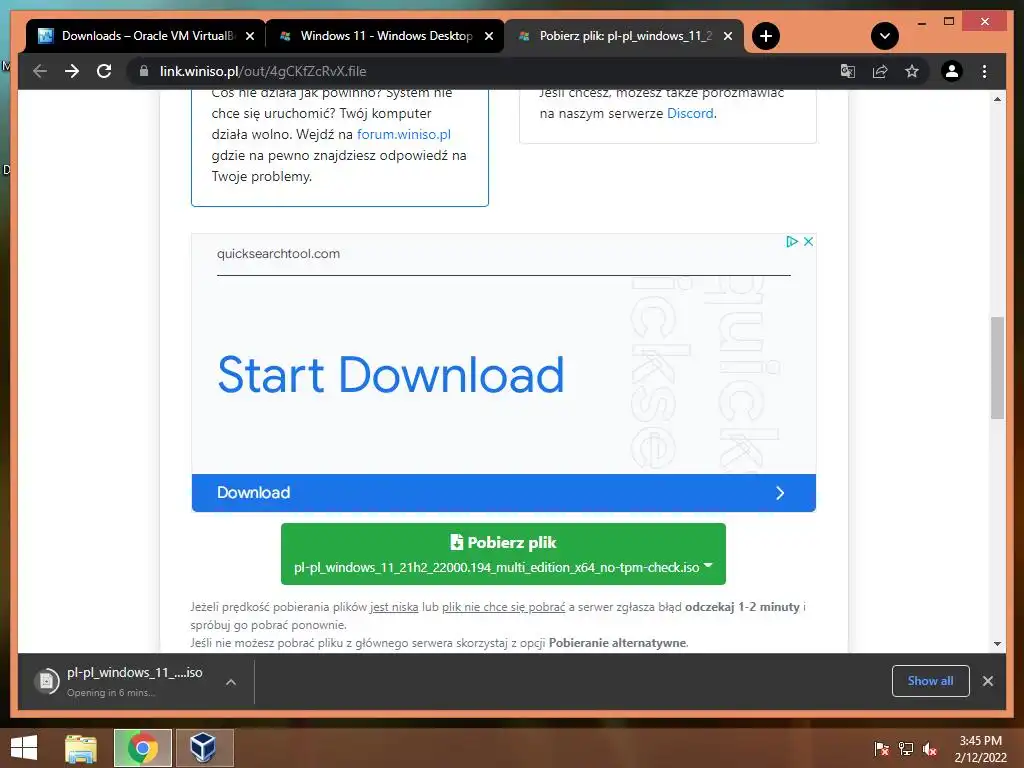Click the network tray icon

906,748
